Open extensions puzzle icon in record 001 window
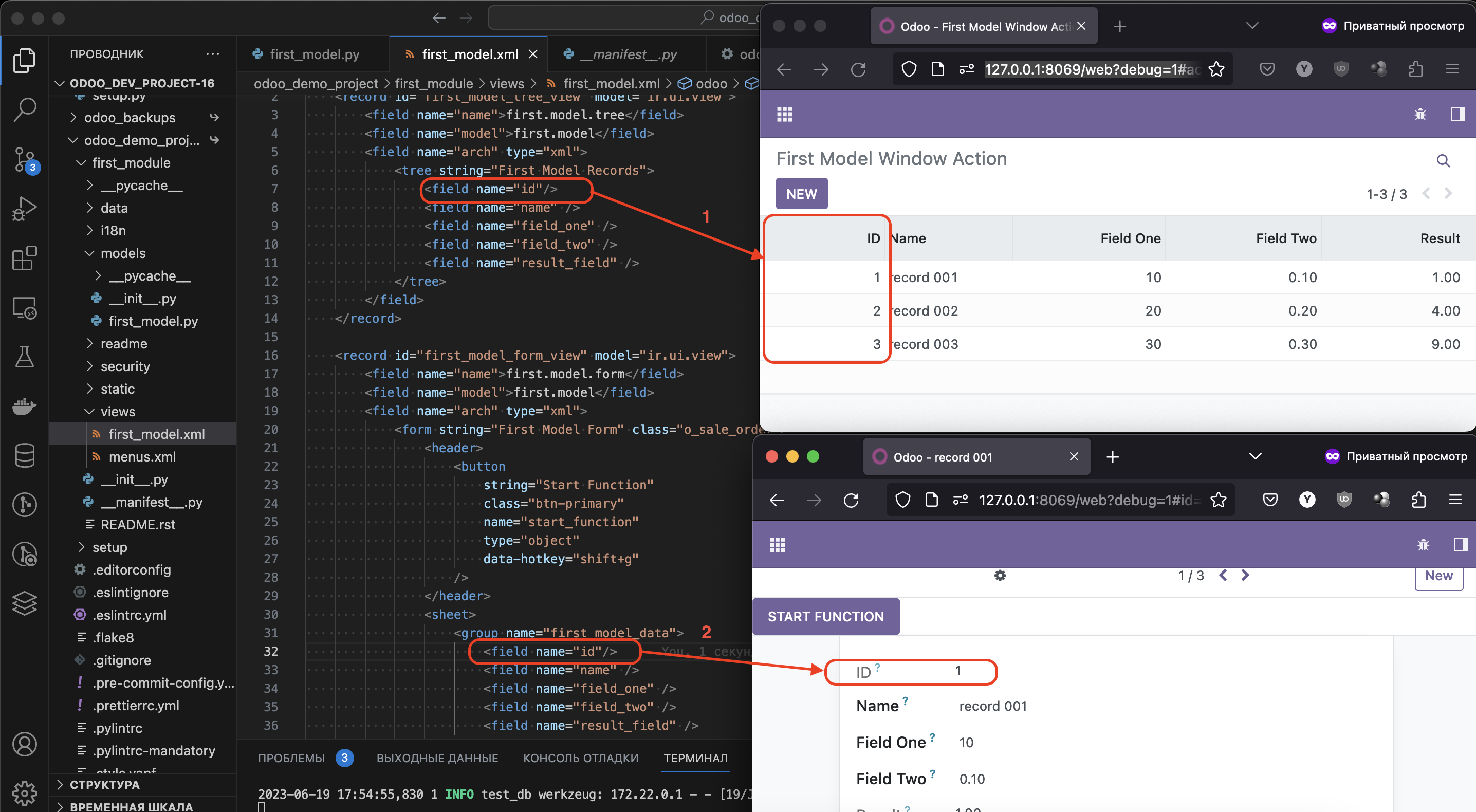The image size is (1476, 812). tap(1419, 500)
